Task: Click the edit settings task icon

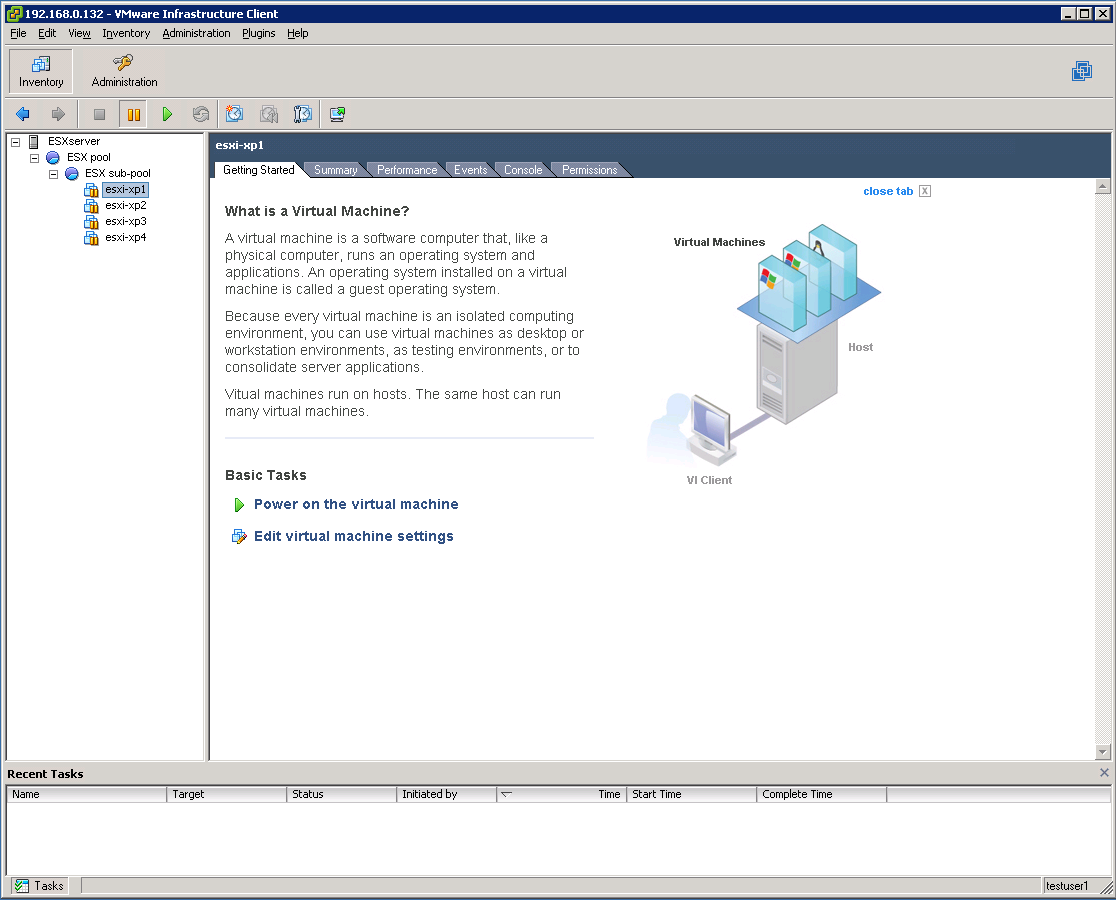Action: tap(239, 536)
